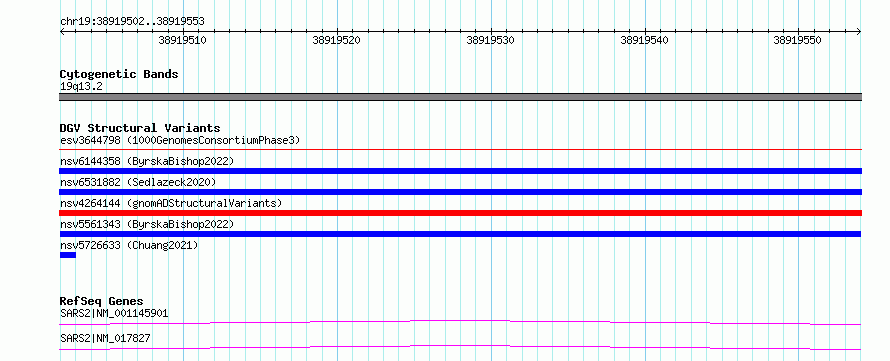Open variant nsv5726633 Chuang2021 label
This screenshot has width=890, height=361.
(x=129, y=245)
